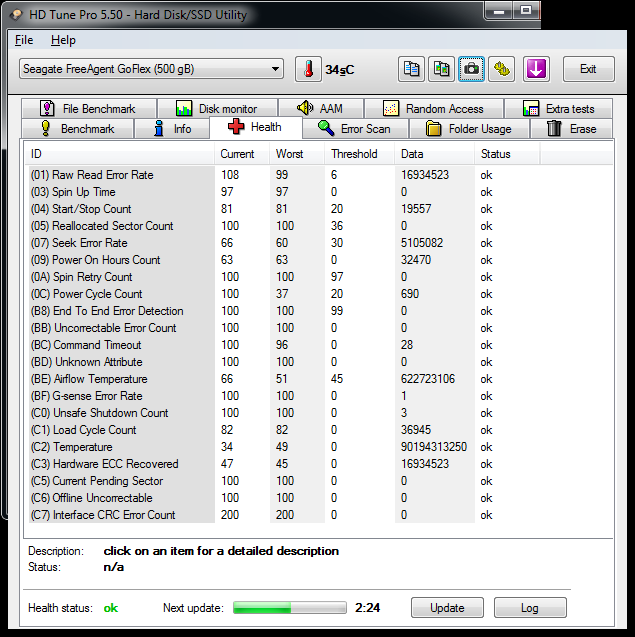The height and width of the screenshot is (637, 635).
Task: Switch to the AAM tab
Action: [x=321, y=108]
